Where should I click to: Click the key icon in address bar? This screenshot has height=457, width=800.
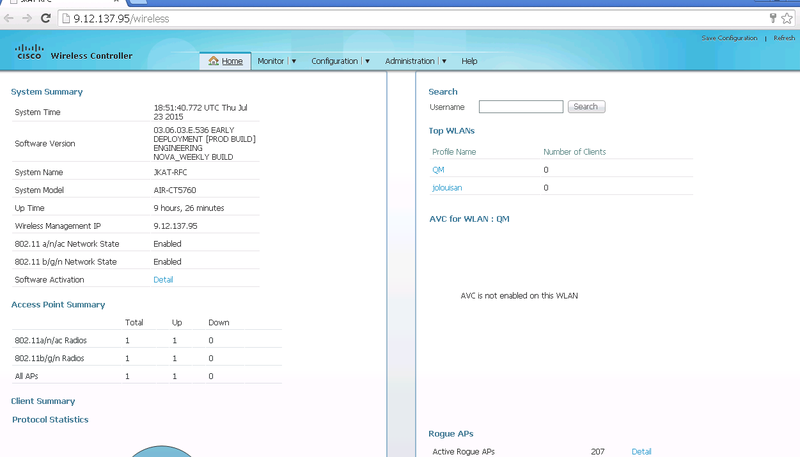point(773,18)
